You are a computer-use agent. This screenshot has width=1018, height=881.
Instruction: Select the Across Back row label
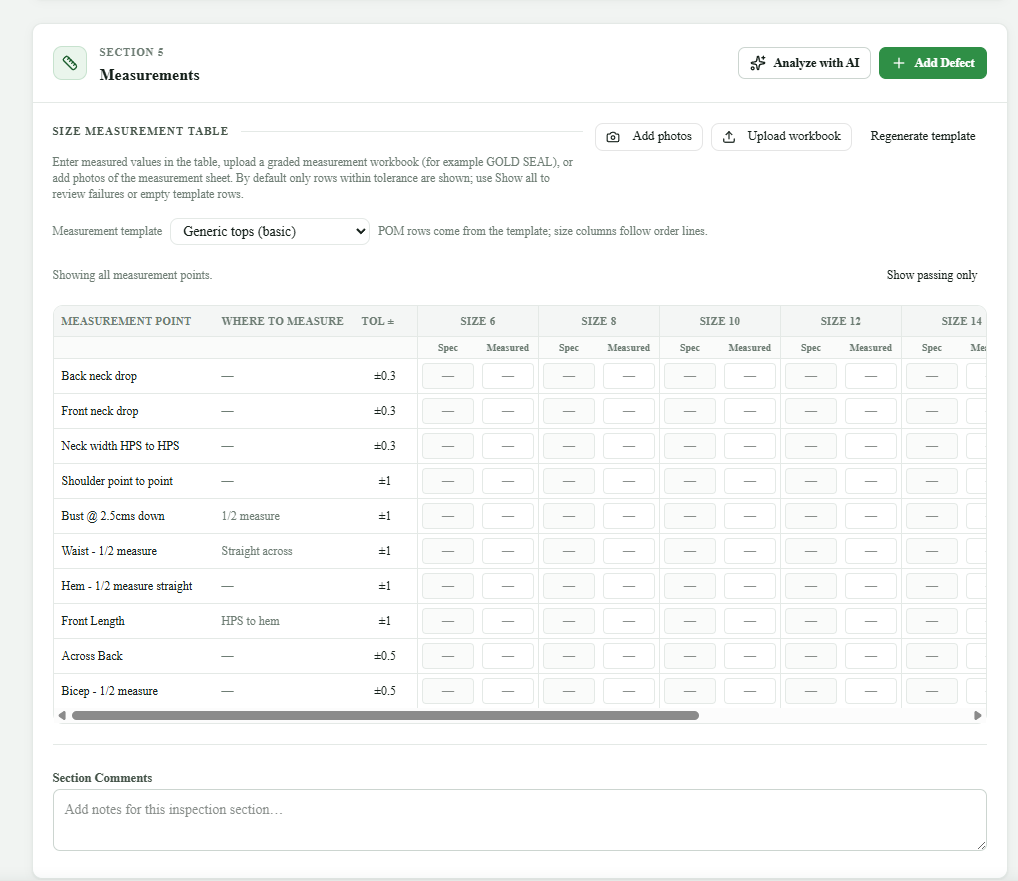click(x=92, y=656)
